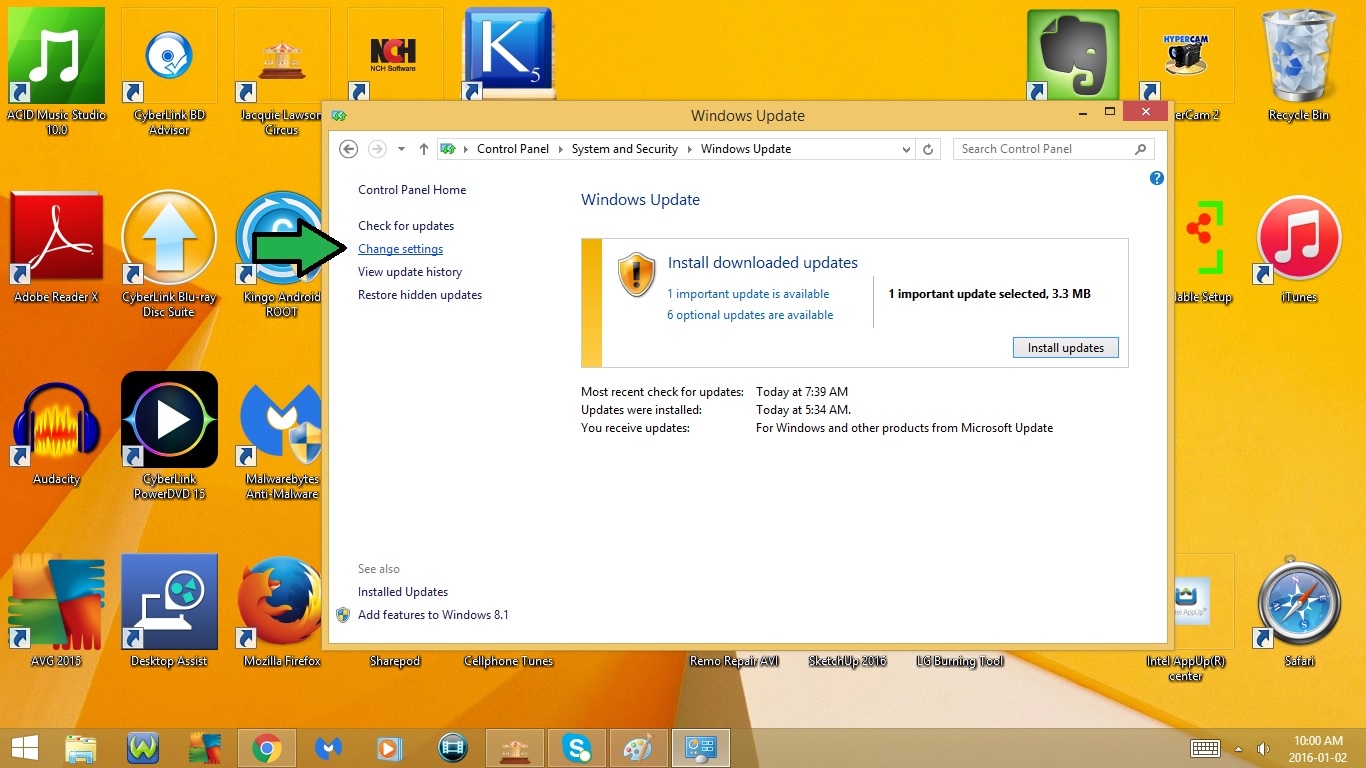This screenshot has height=768, width=1366.
Task: Click the volume speaker tray icon
Action: [1263, 748]
